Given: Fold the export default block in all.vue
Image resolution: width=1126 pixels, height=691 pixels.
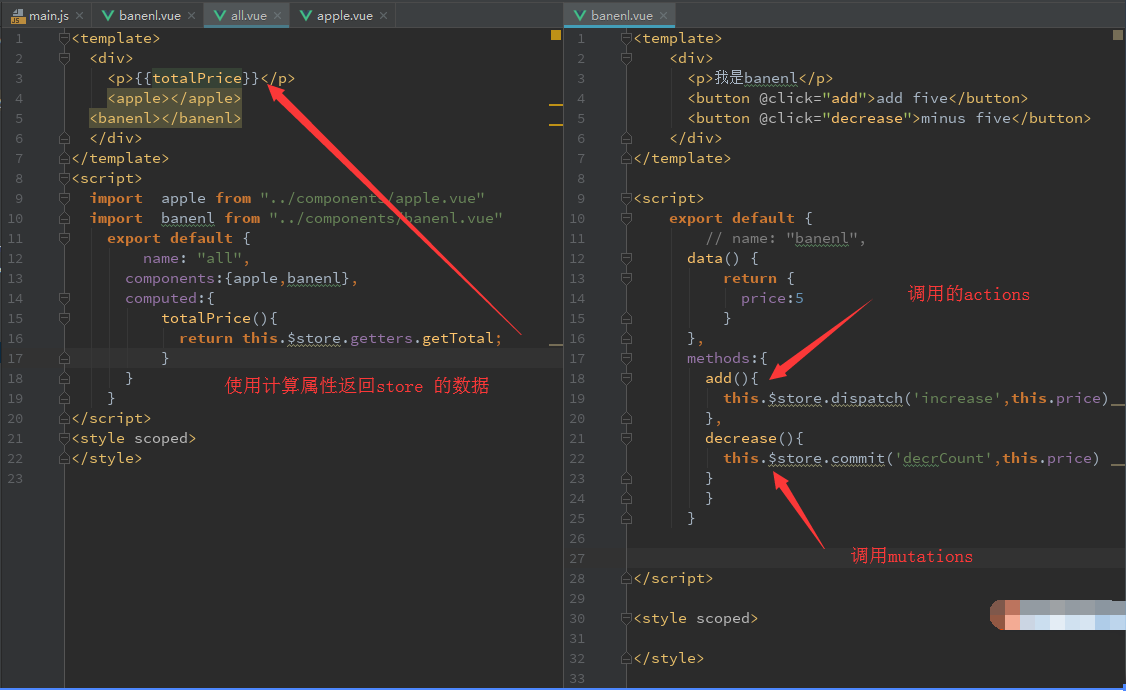Looking at the screenshot, I should (64, 238).
